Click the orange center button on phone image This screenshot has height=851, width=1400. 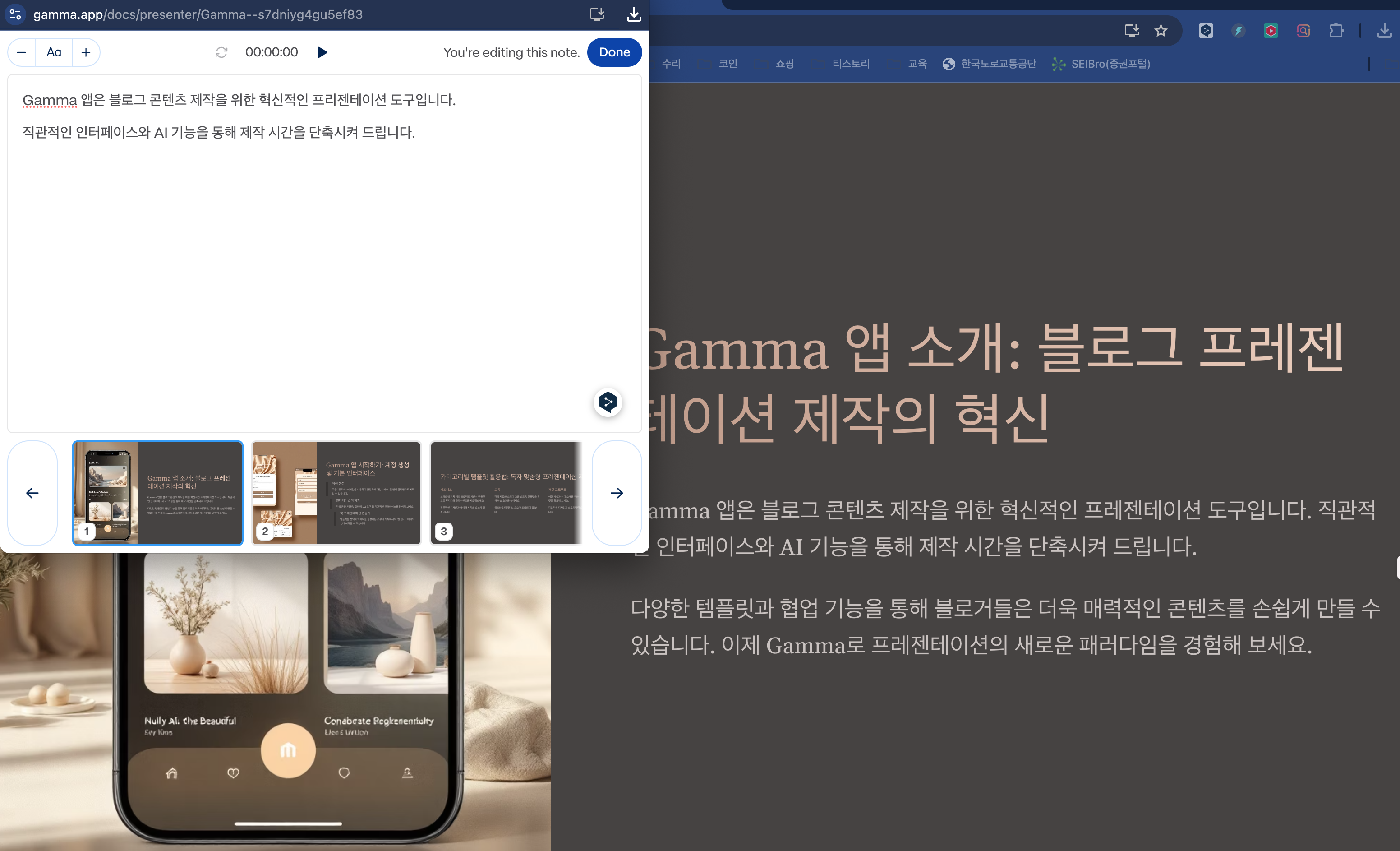[288, 750]
